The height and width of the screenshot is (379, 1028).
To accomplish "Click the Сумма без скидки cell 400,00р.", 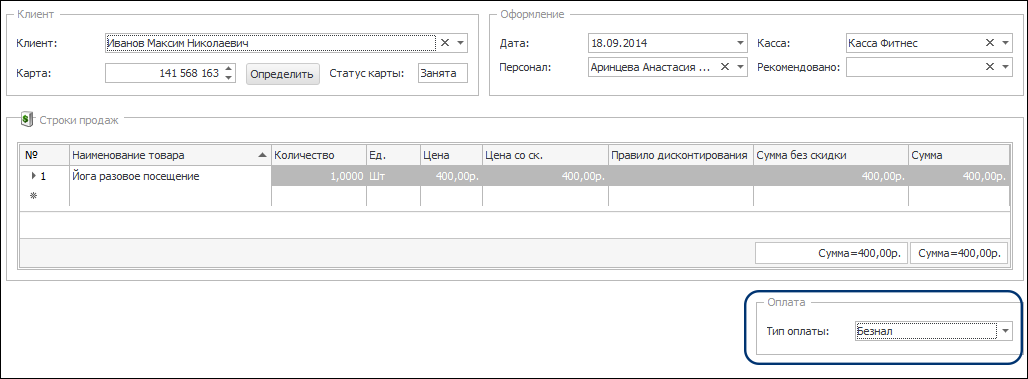I will [x=831, y=176].
